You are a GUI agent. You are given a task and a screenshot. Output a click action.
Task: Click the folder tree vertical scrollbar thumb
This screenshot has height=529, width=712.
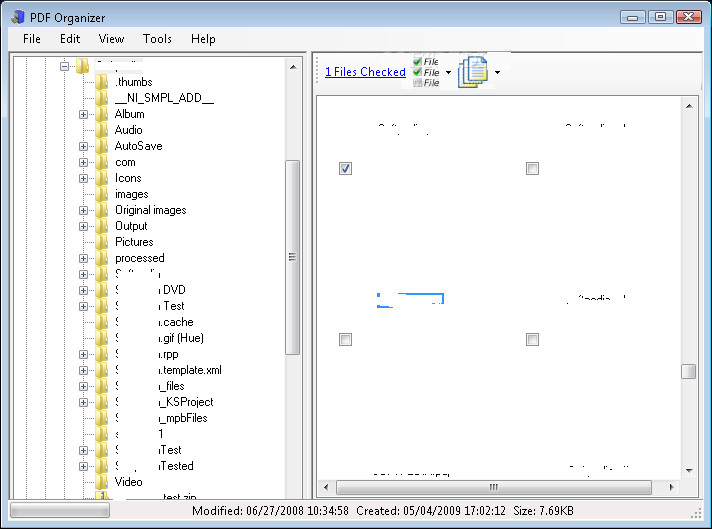point(292,257)
